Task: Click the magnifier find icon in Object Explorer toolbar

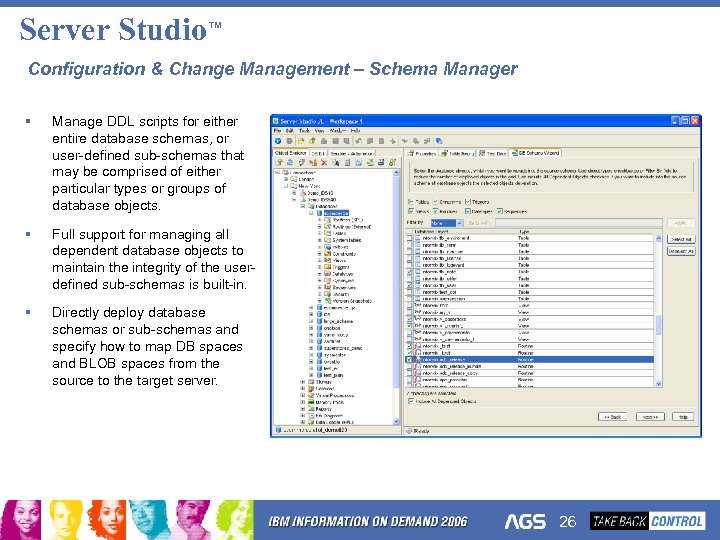Action: [x=336, y=163]
